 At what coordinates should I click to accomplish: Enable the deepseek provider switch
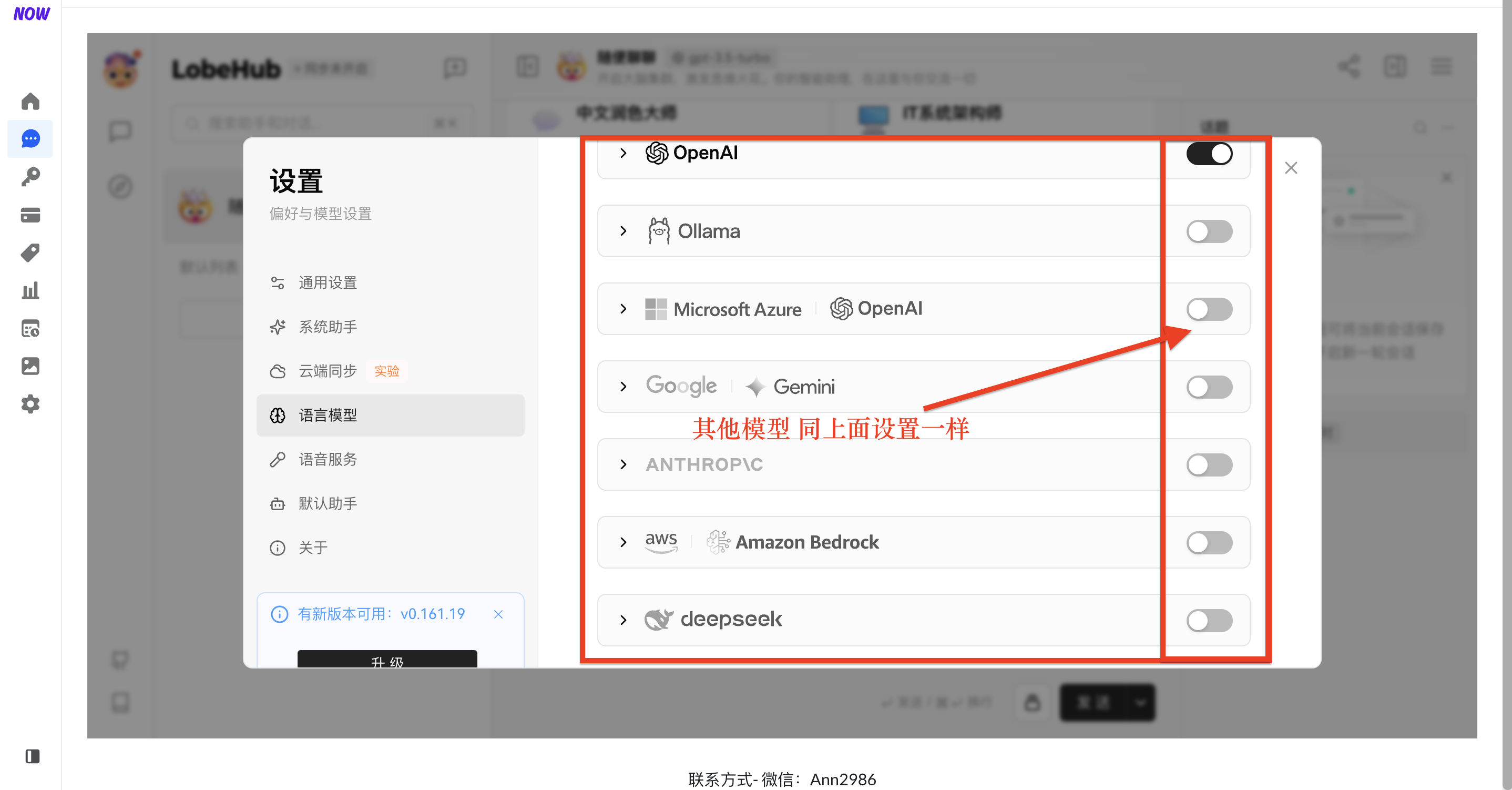click(x=1209, y=620)
